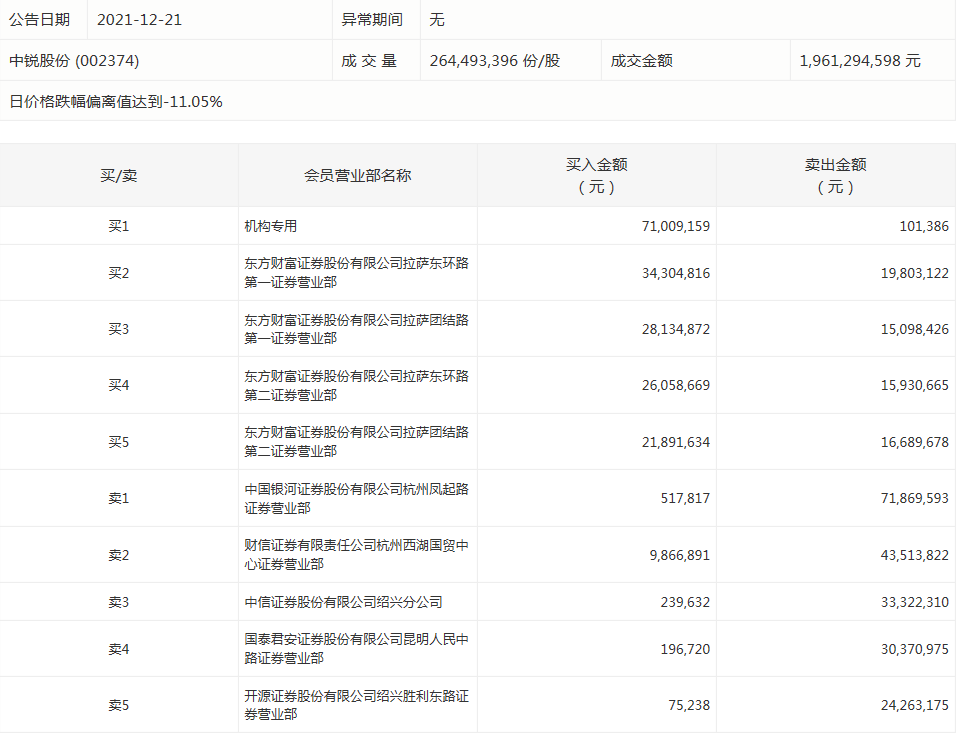
Task: Select buy amount 34,304,816
Action: 676,273
